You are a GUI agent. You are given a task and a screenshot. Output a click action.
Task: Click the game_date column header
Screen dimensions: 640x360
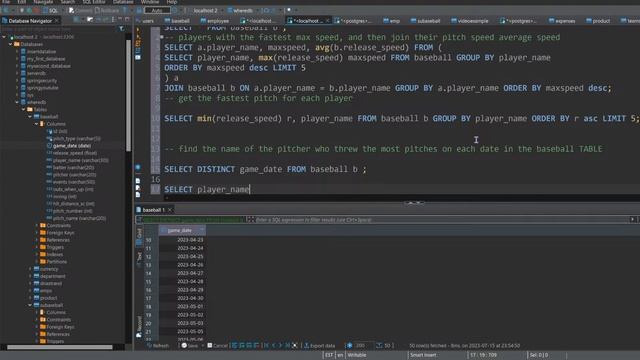(x=182, y=230)
